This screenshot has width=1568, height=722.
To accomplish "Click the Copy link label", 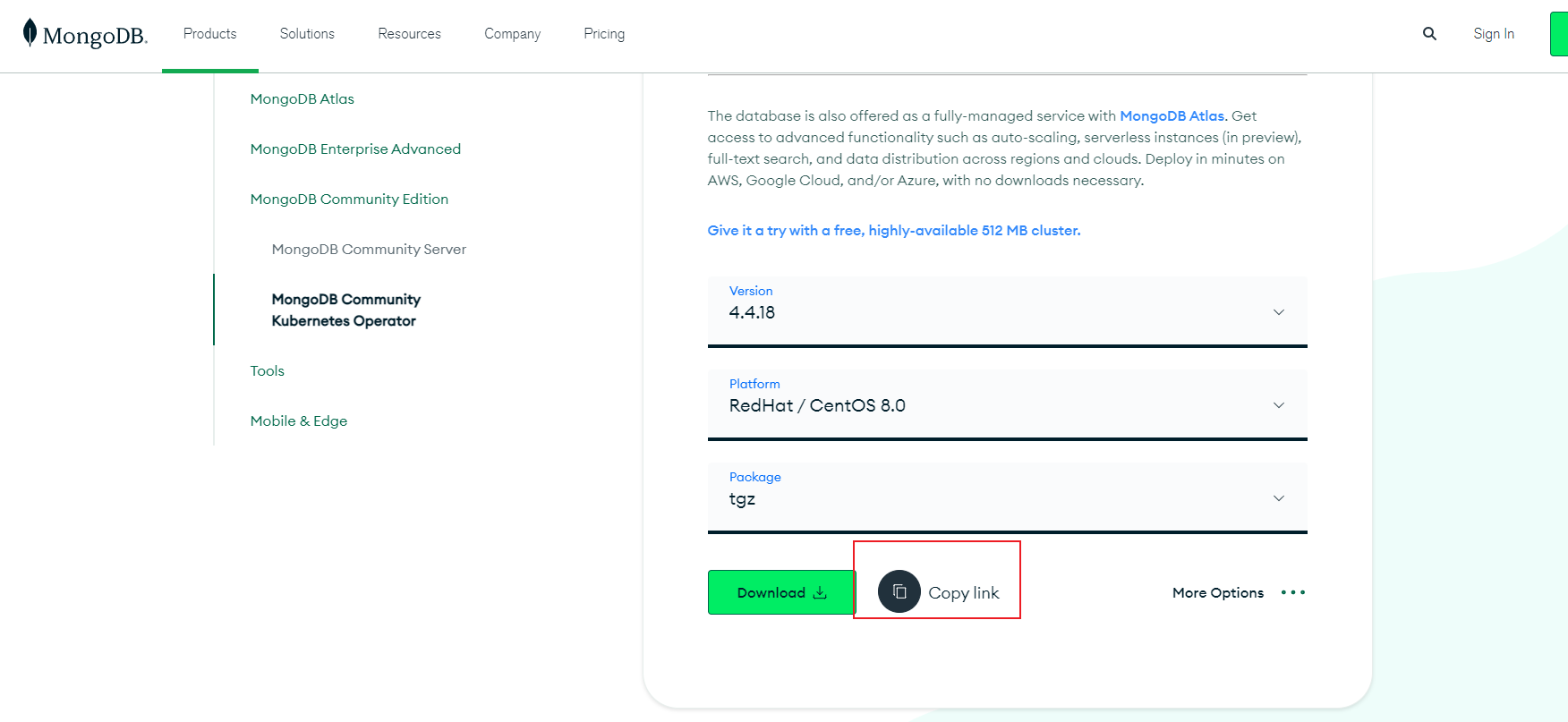I will (x=964, y=592).
